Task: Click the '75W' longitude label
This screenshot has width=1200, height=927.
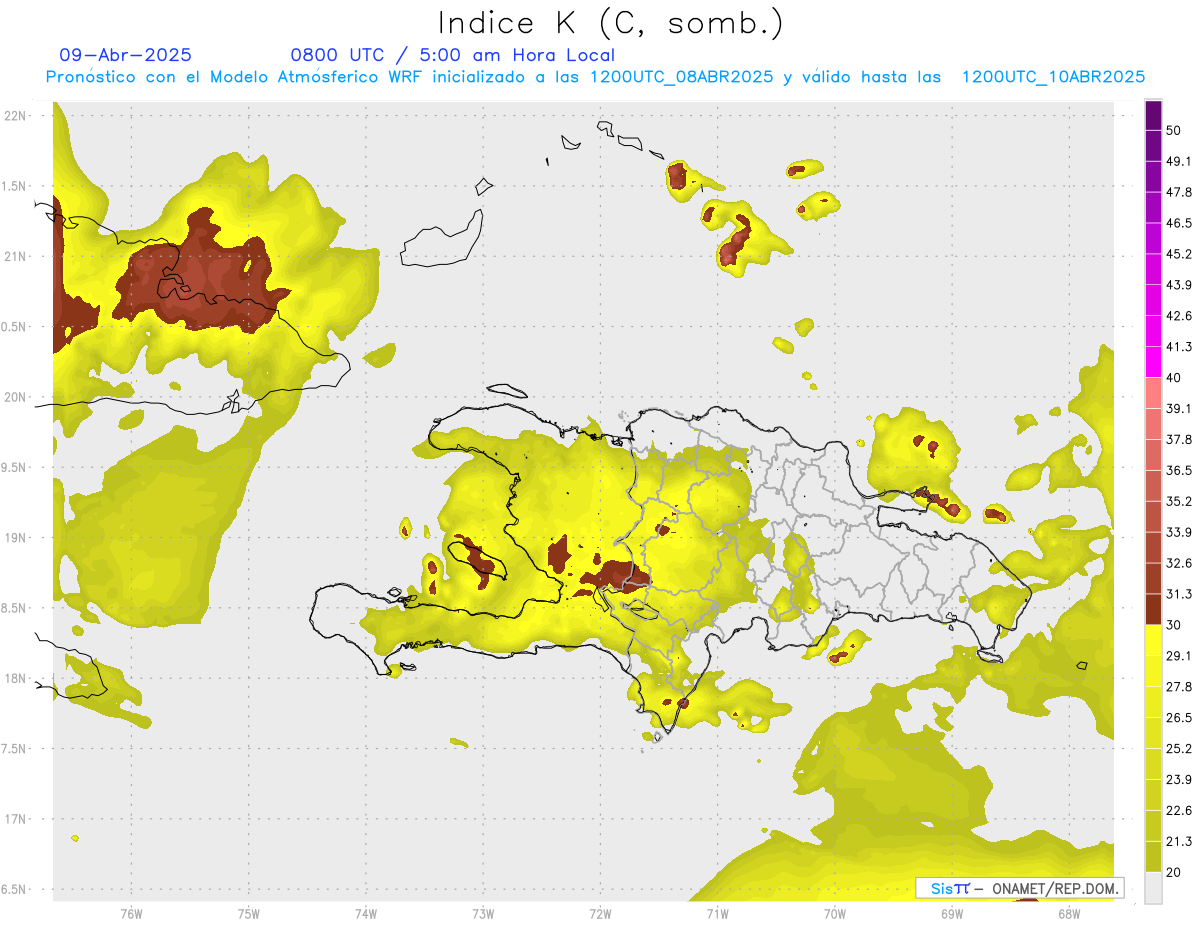Action: 249,914
